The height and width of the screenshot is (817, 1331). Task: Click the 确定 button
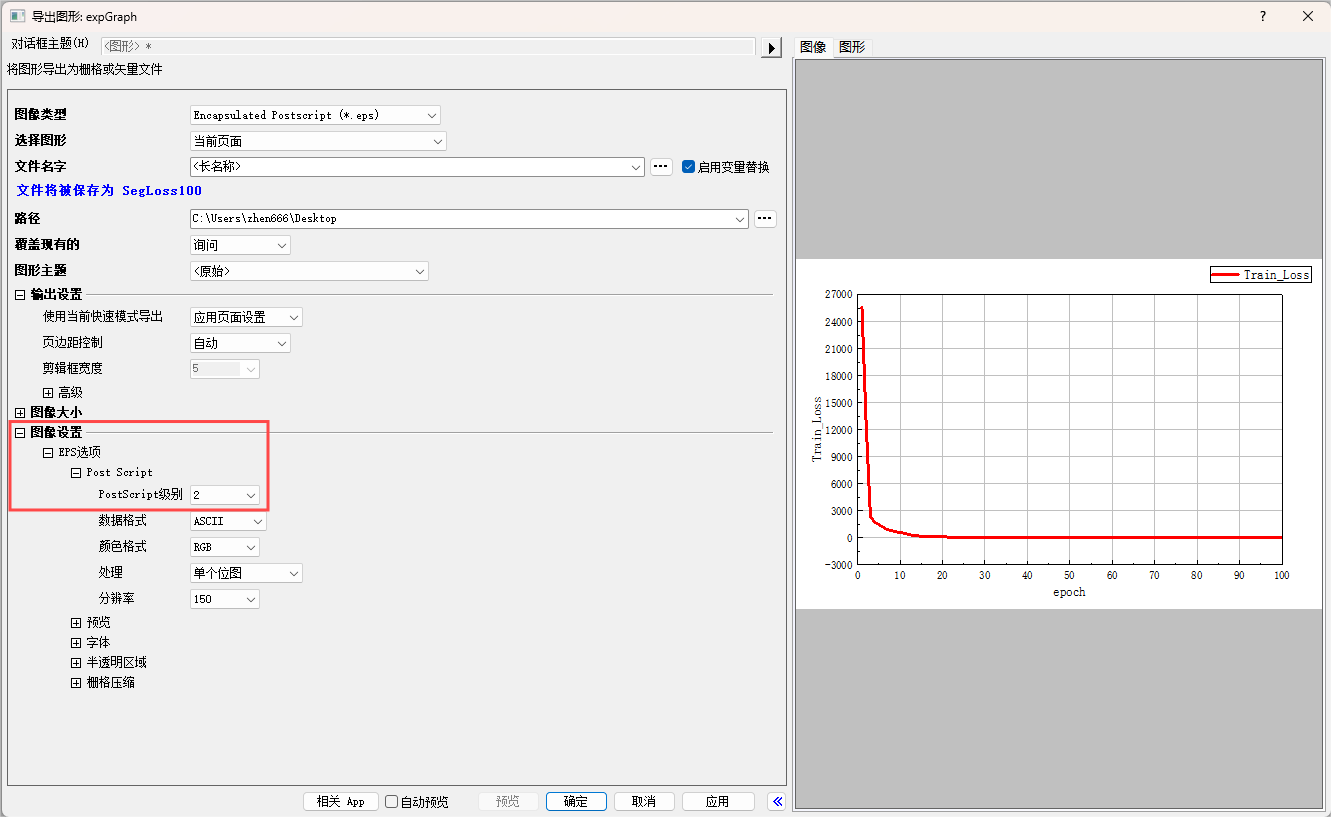(x=576, y=801)
